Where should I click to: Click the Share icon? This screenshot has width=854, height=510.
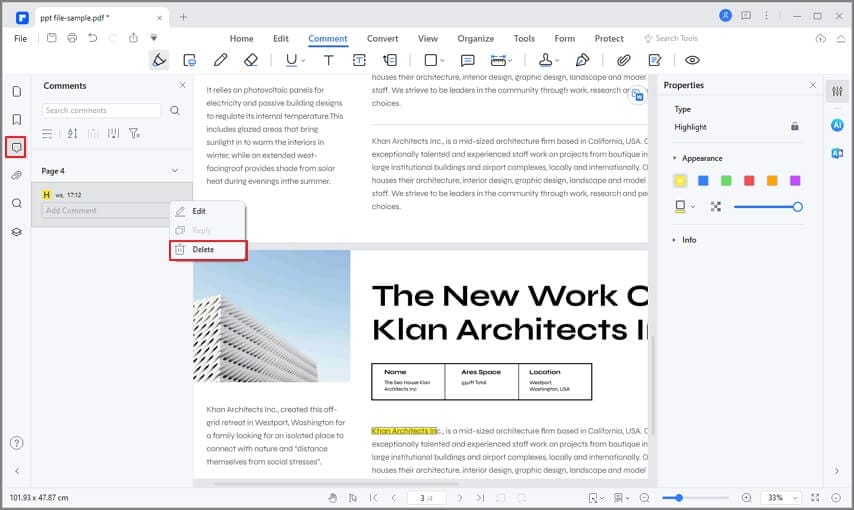pyautogui.click(x=133, y=38)
